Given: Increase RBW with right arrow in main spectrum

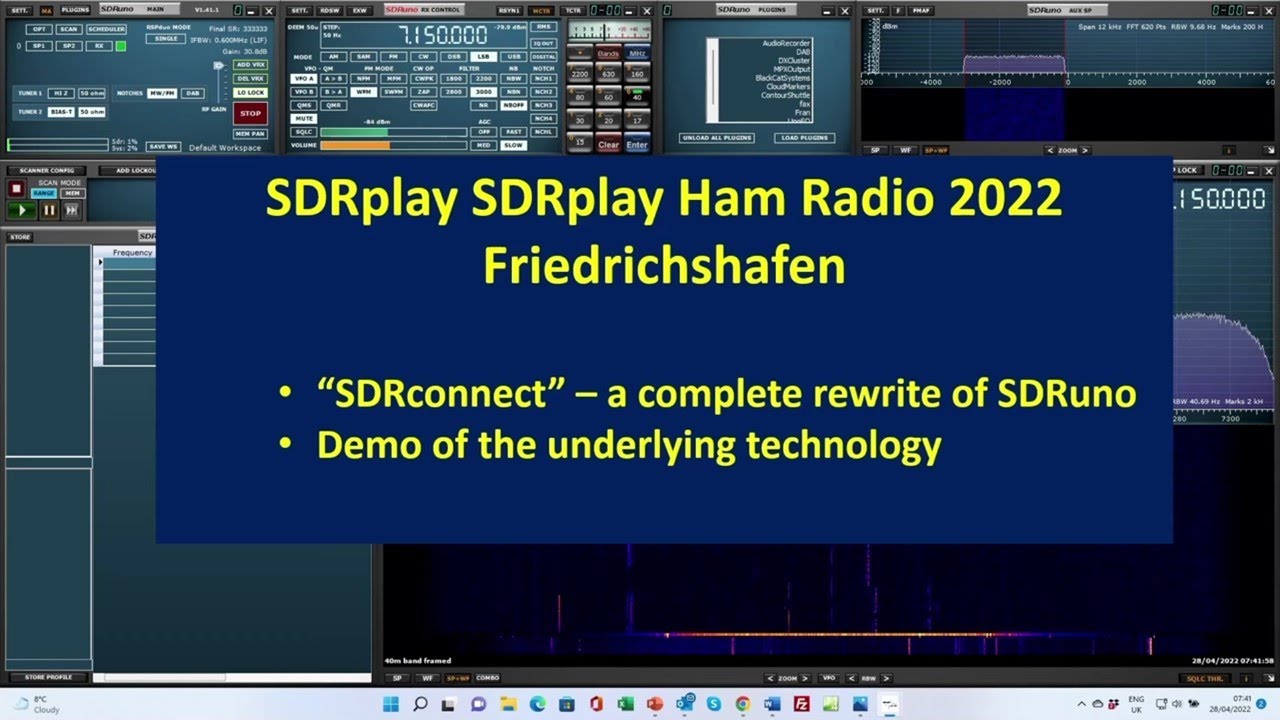Looking at the screenshot, I should pos(887,677).
